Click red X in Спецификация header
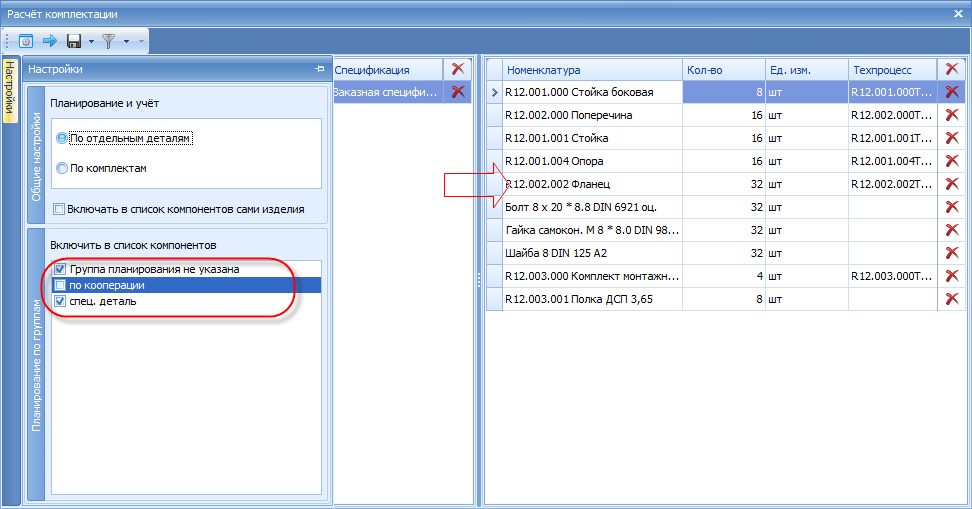 pos(458,69)
